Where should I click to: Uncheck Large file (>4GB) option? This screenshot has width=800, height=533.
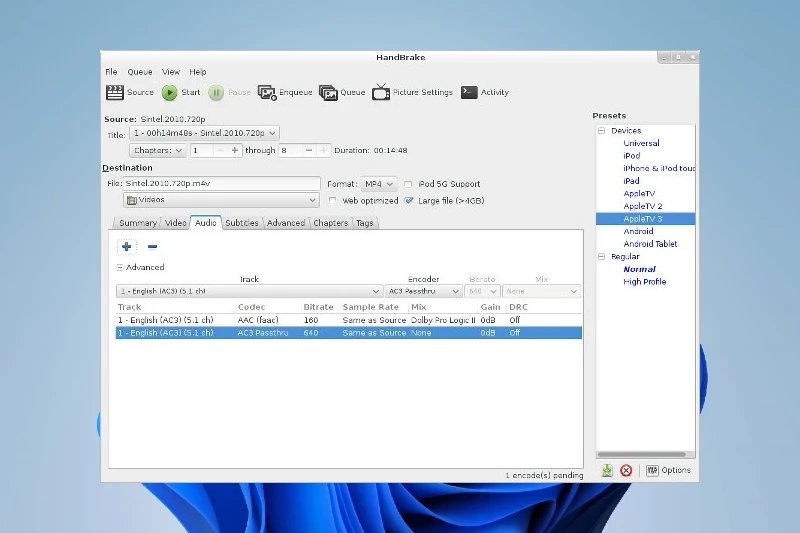pos(409,201)
